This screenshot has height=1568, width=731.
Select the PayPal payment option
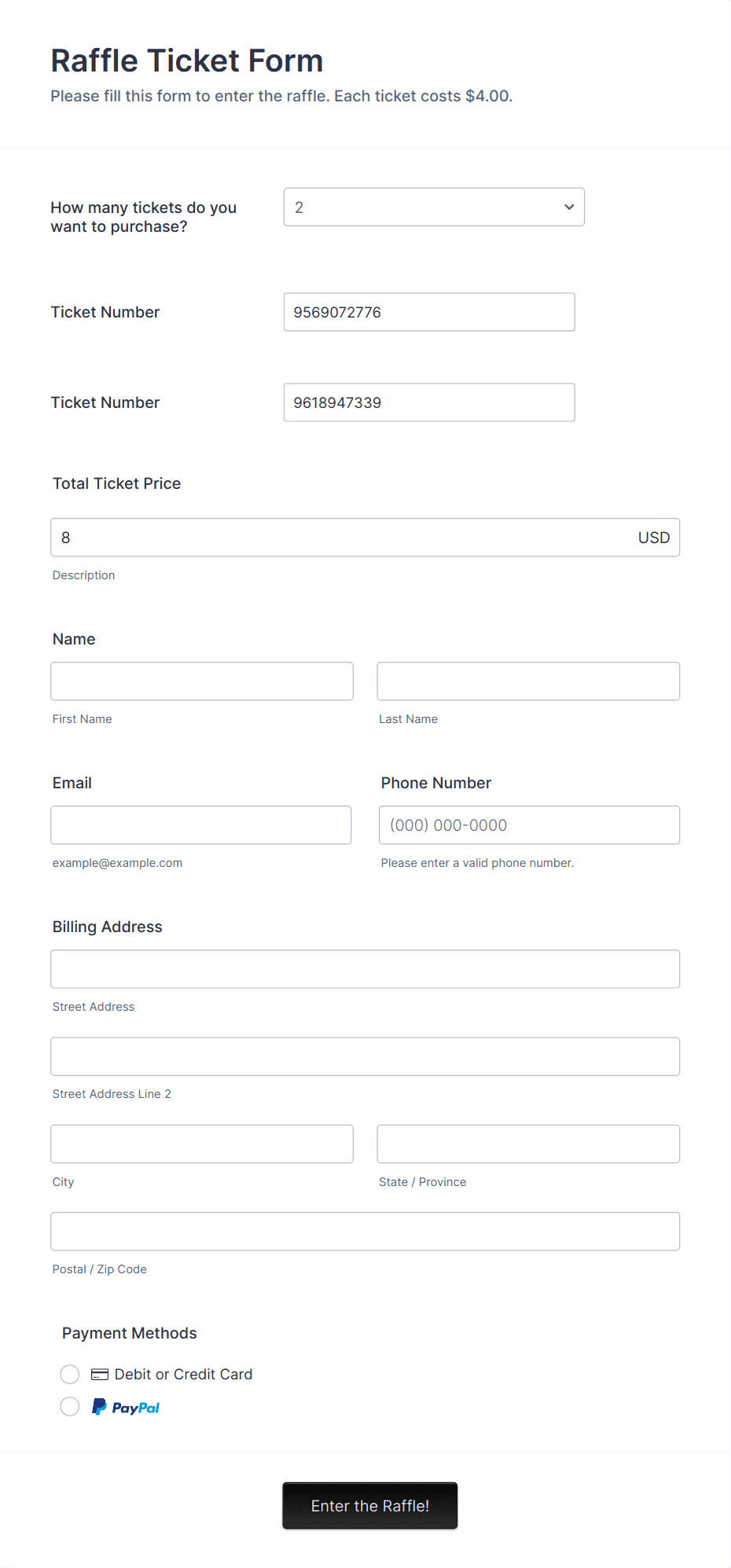coord(69,1406)
